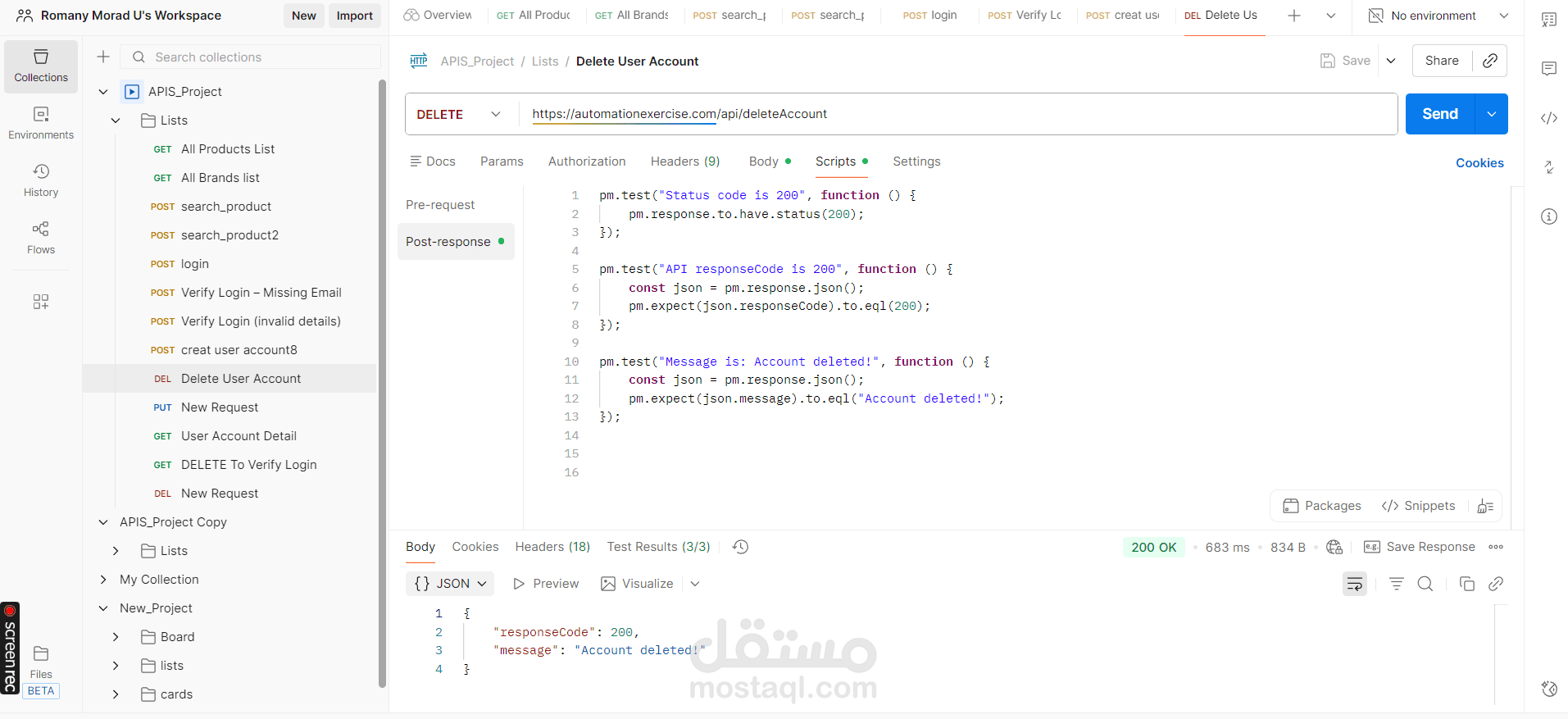Open the Code snippet icon in right sidebar
The image size is (1568, 719).
coord(1548,118)
